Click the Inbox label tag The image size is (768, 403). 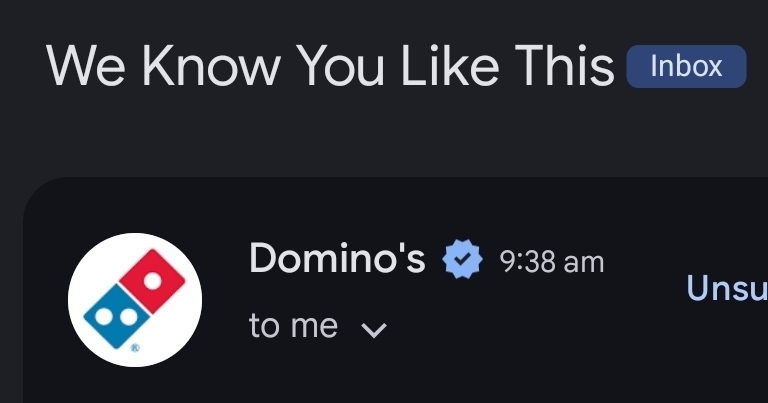[x=686, y=67]
